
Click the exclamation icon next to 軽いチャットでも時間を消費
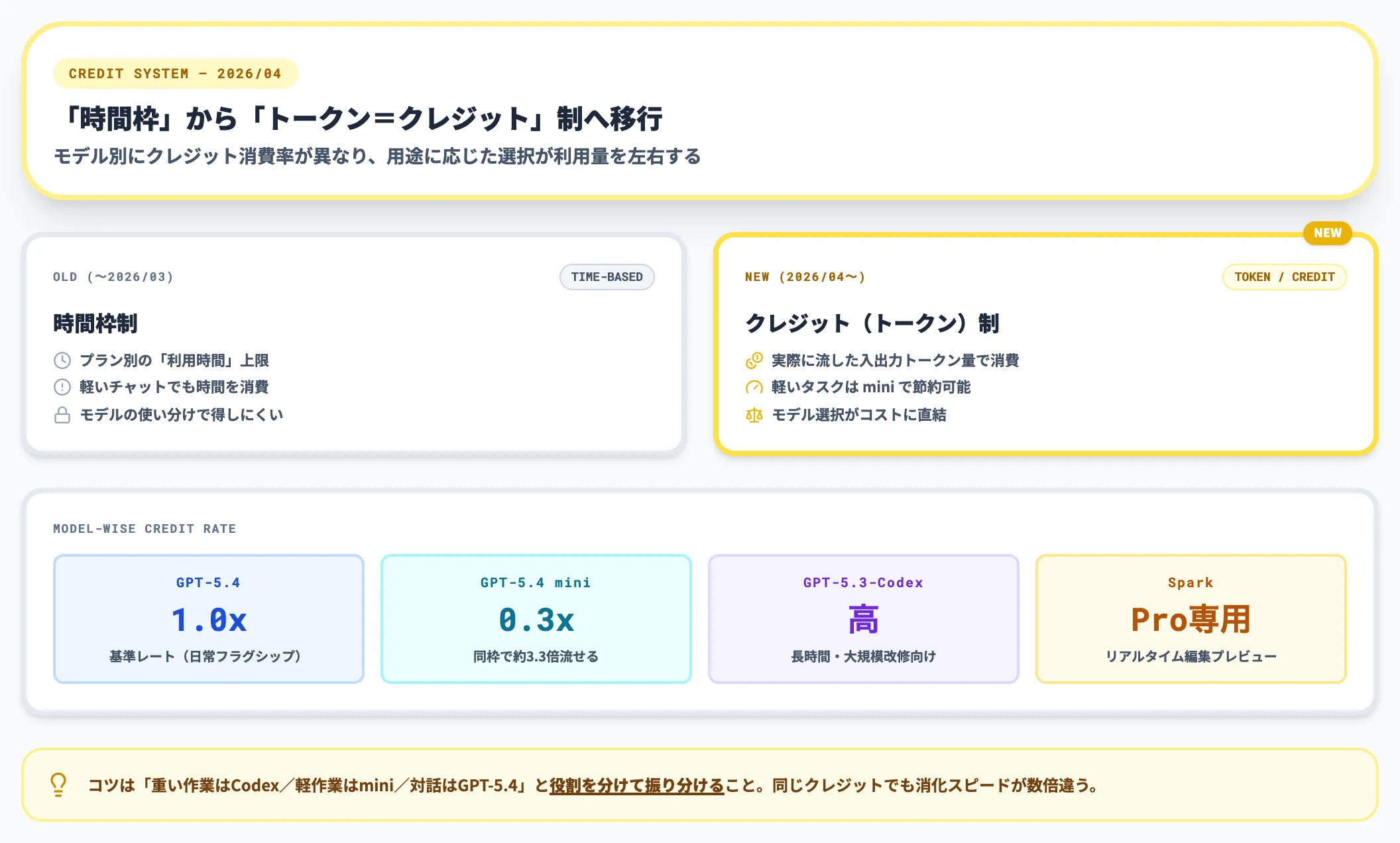click(62, 387)
